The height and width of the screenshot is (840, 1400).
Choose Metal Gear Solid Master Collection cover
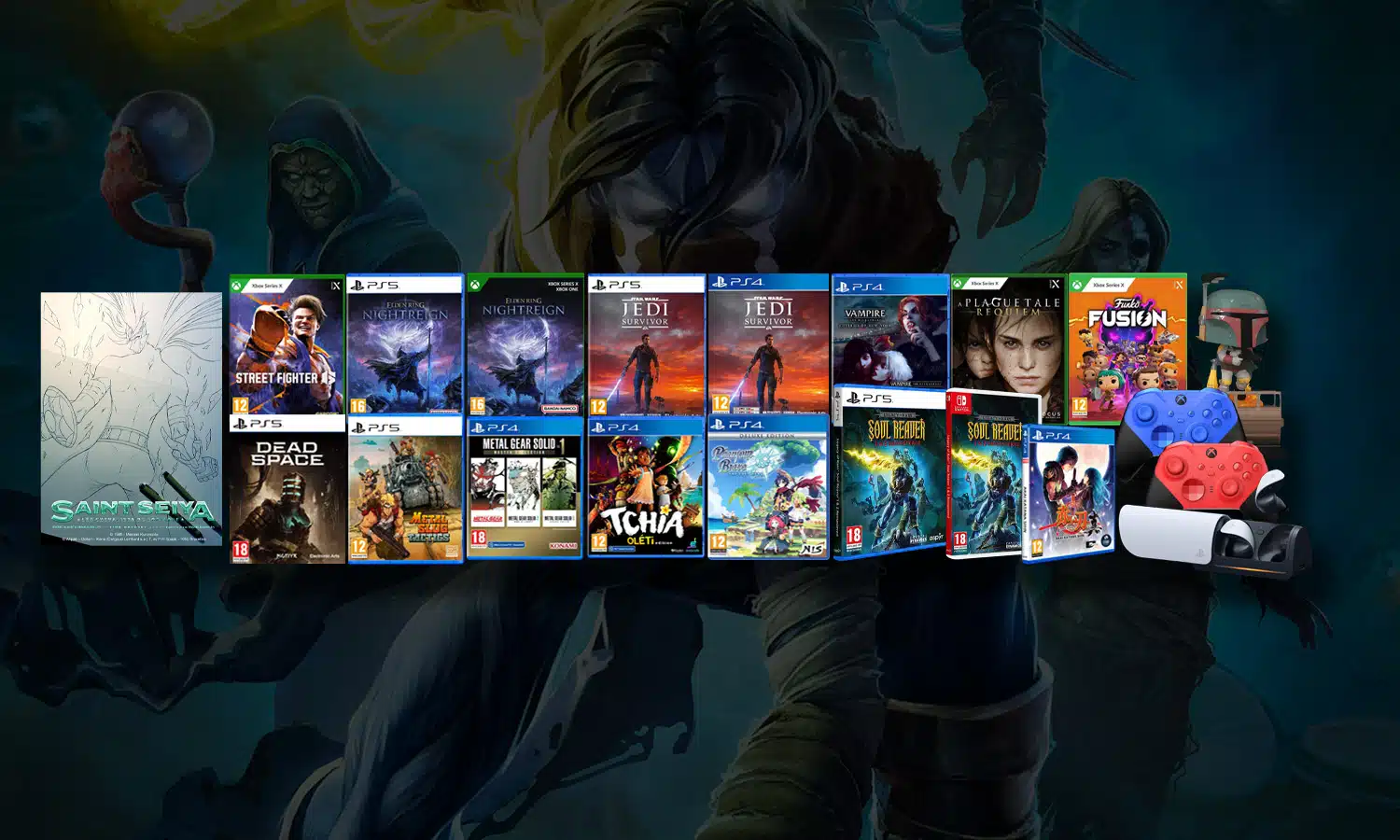[525, 488]
